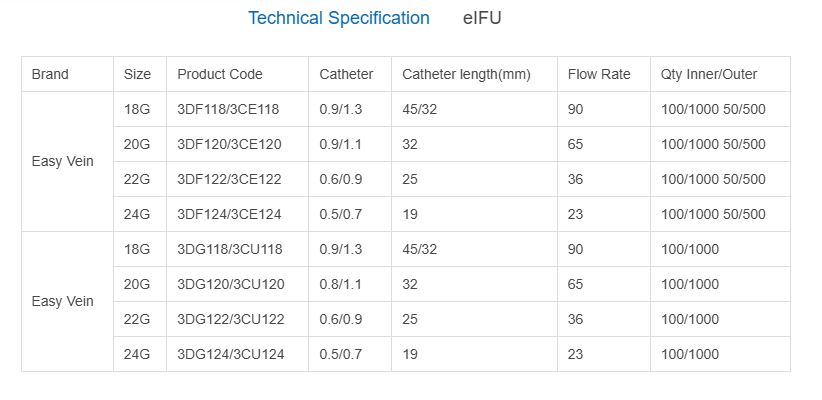822x400 pixels.
Task: Select the 3DF124/3CE124 product code cell
Action: 229,214
